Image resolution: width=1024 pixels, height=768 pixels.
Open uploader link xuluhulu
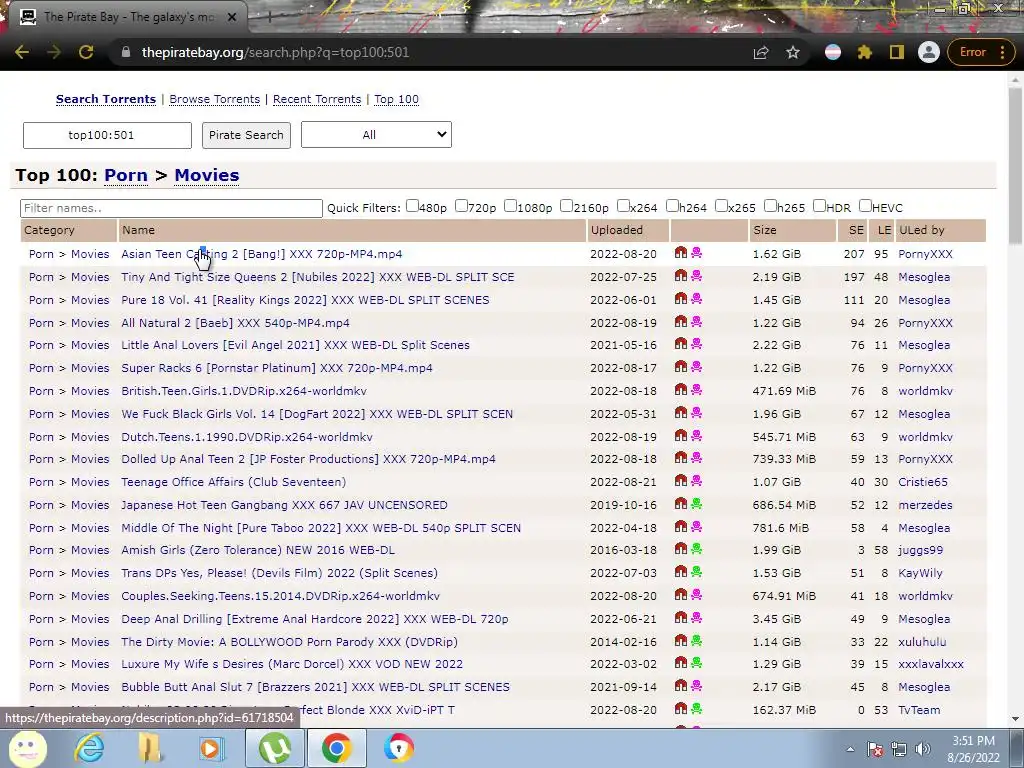point(921,642)
